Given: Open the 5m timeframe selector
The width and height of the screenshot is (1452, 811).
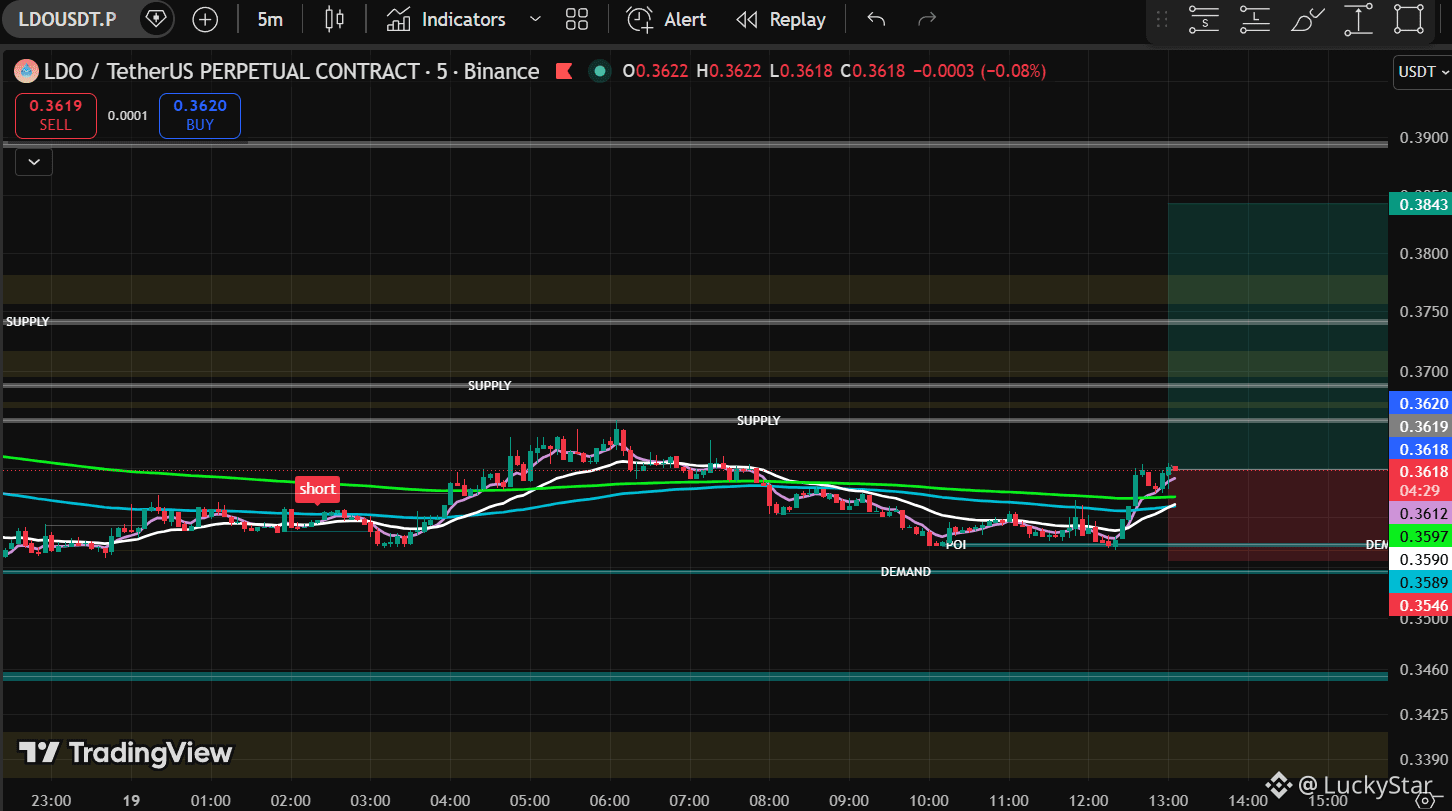Looking at the screenshot, I should click(270, 19).
